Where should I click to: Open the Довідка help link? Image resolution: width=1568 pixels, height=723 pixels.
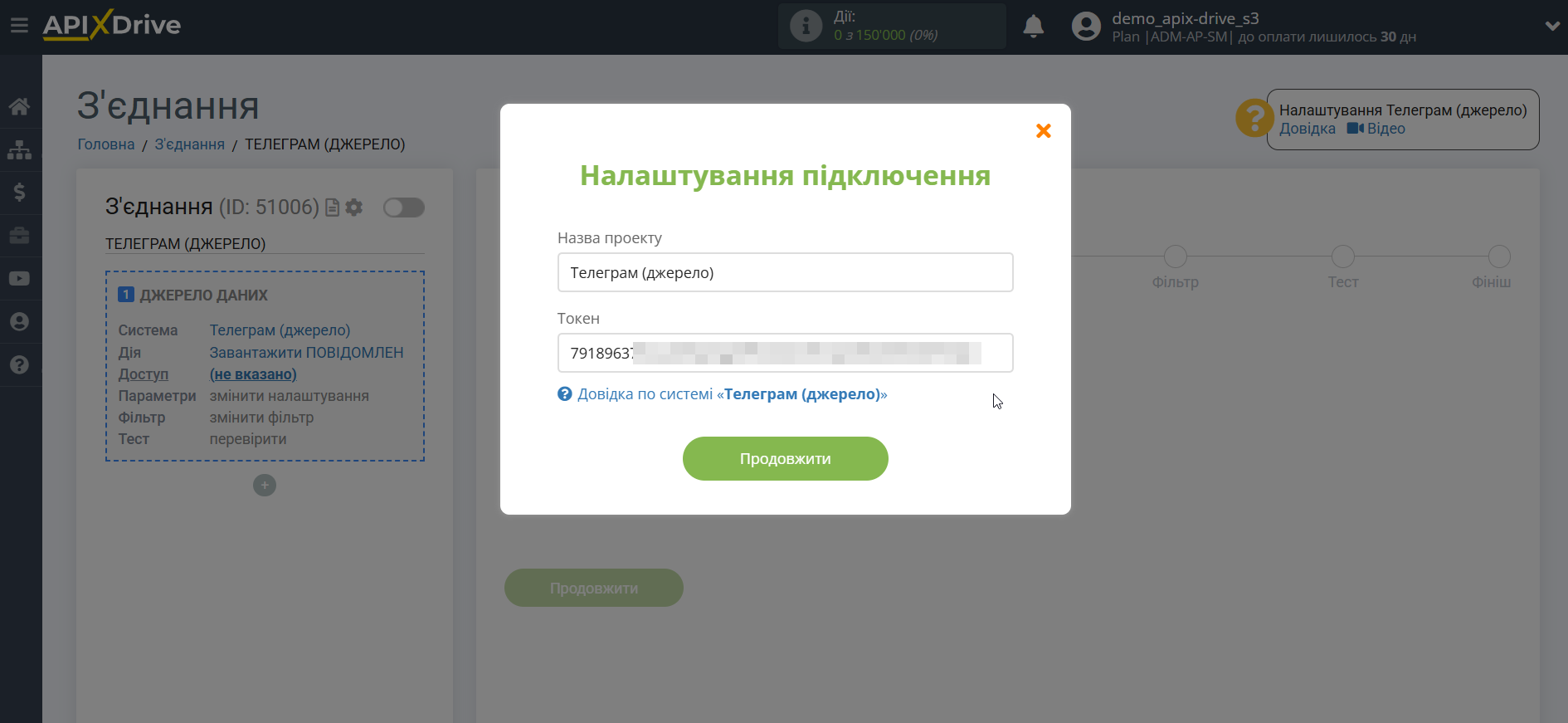coord(1307,129)
